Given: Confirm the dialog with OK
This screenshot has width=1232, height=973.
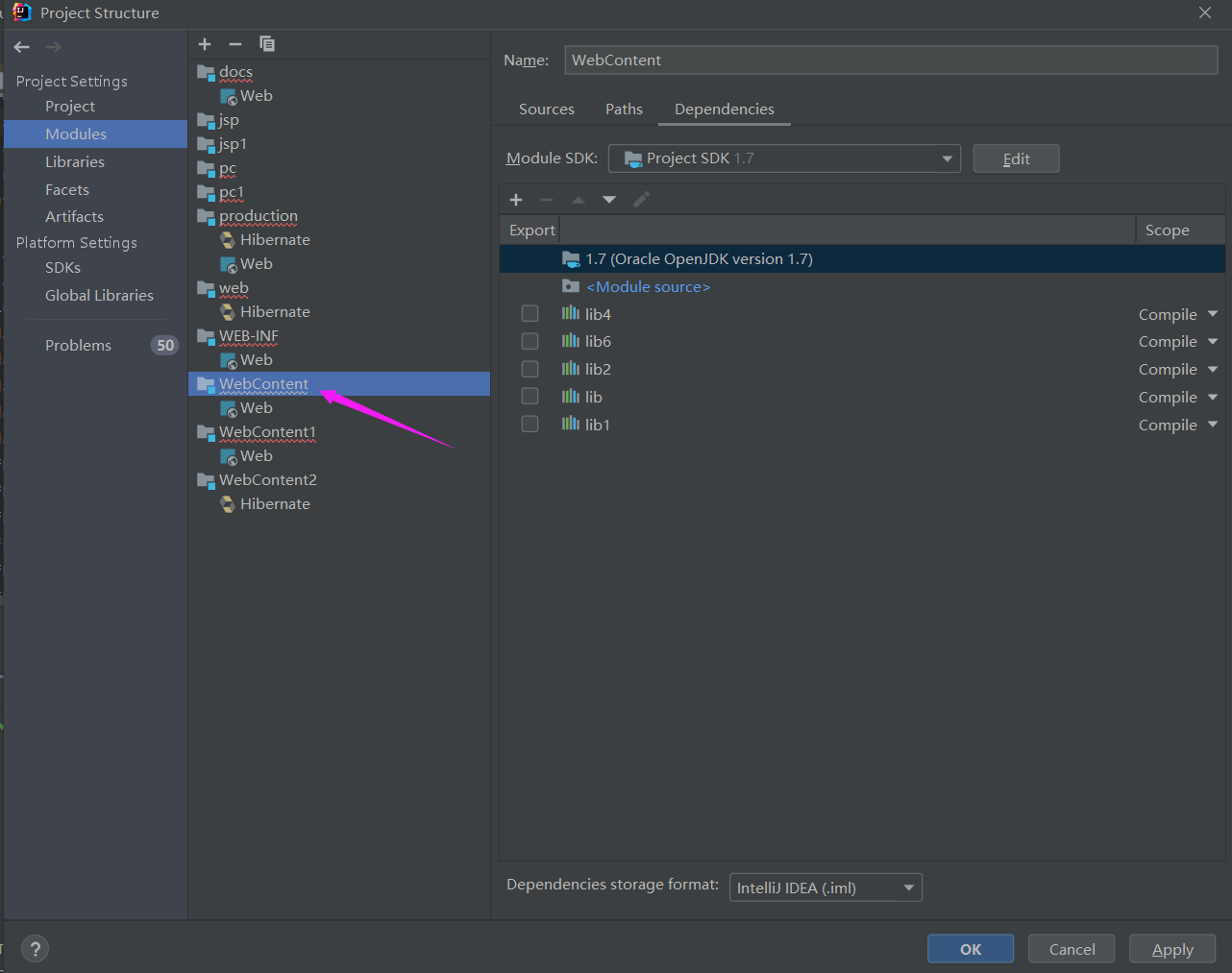Looking at the screenshot, I should click(971, 949).
